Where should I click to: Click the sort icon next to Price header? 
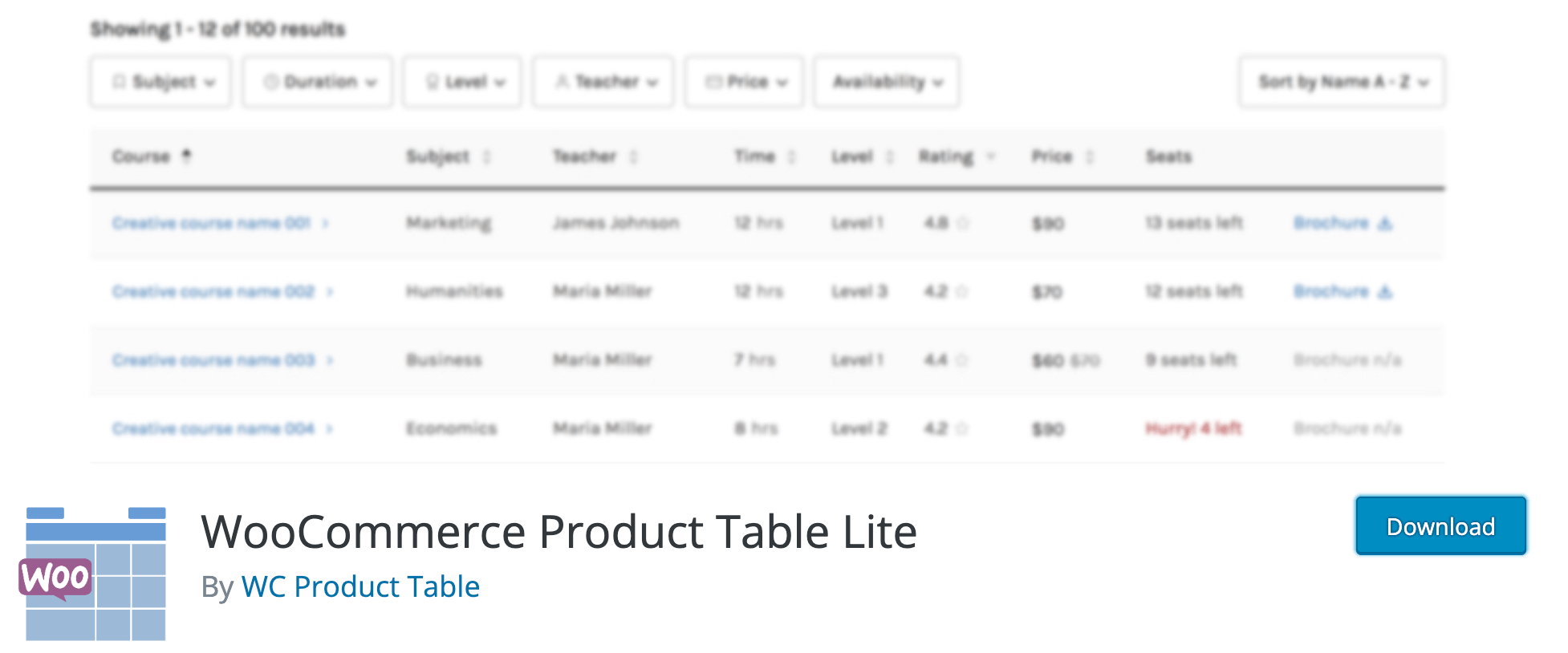tap(1089, 157)
